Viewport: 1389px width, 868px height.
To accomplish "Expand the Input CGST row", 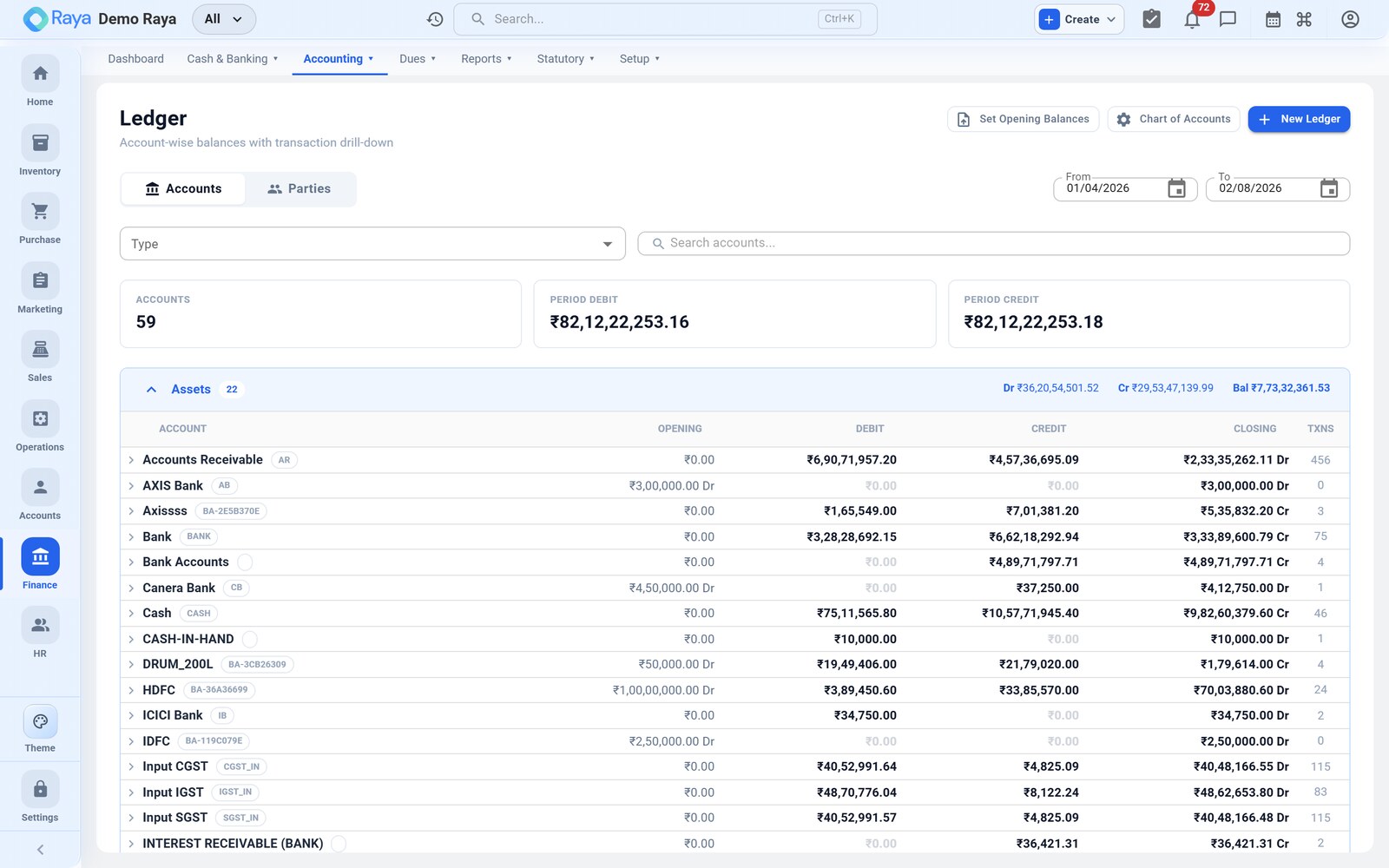I will 131,766.
